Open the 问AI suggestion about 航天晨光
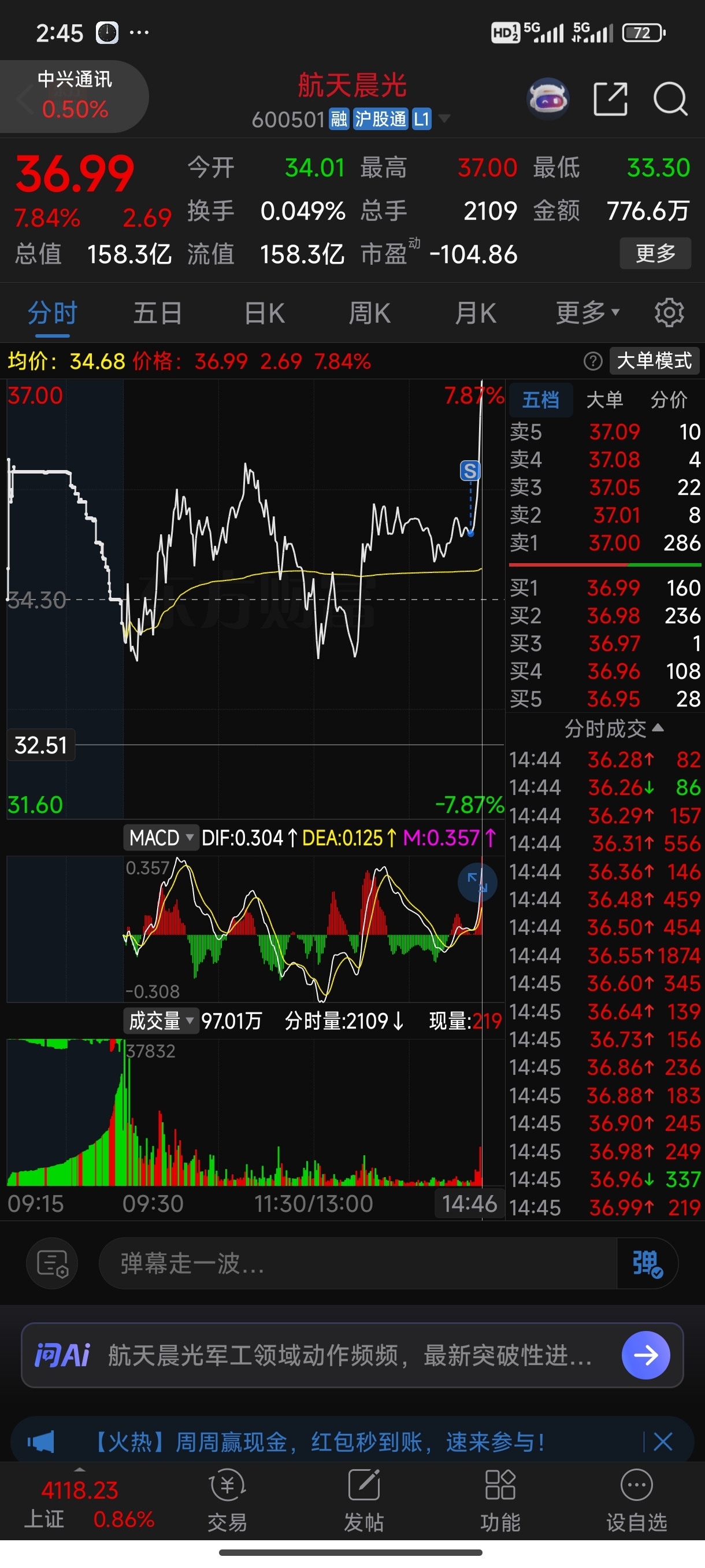The height and width of the screenshot is (1568, 705). [x=350, y=1355]
